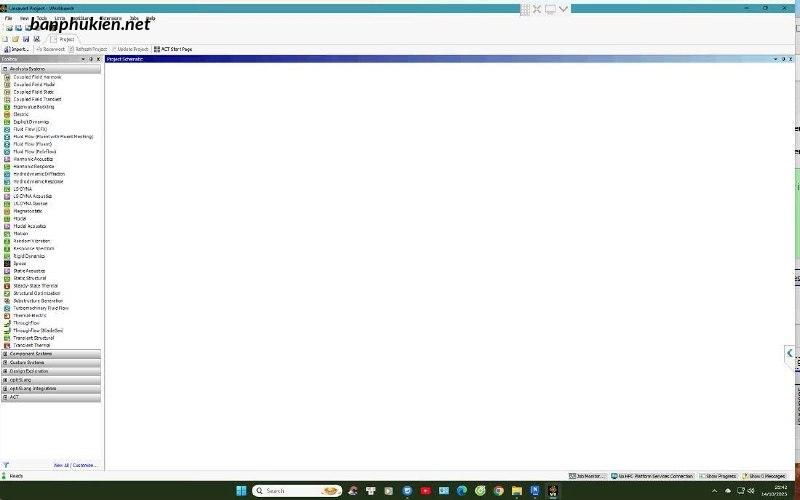This screenshot has width=800, height=500.
Task: Collapse the Analysis Systems section
Action: [50, 69]
